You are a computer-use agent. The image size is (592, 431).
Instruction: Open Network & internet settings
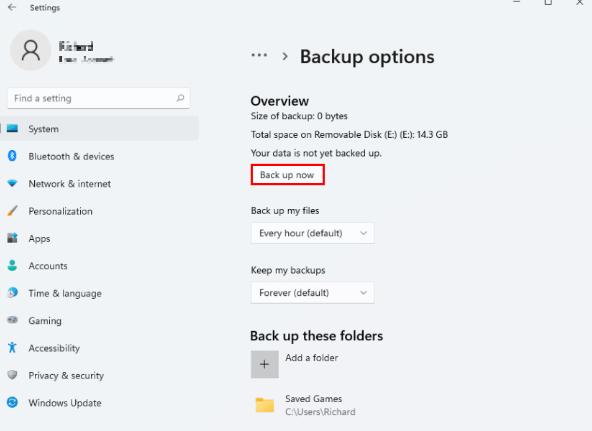click(99, 184)
